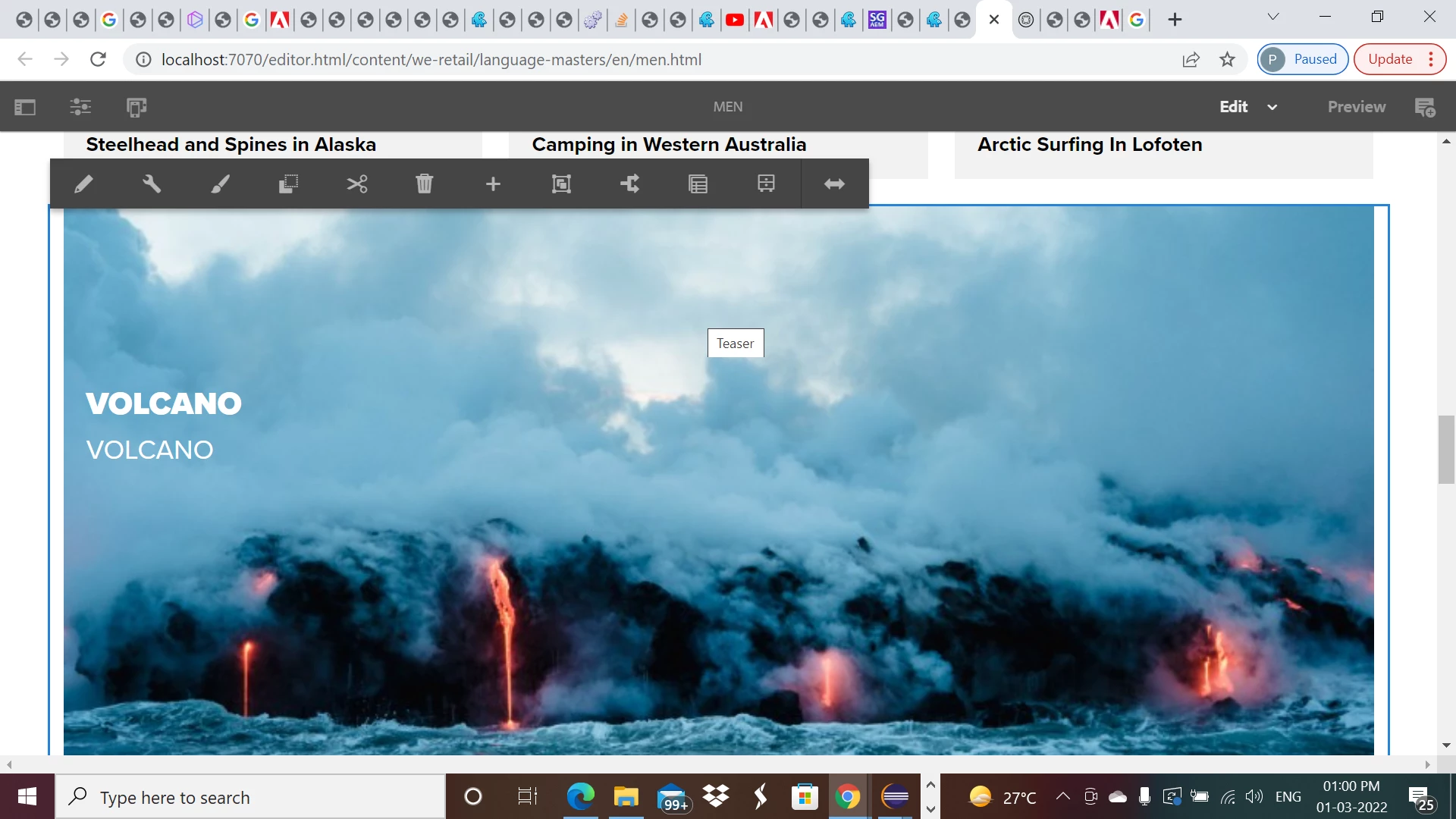Expand the Edit mode dropdown

pyautogui.click(x=1272, y=107)
